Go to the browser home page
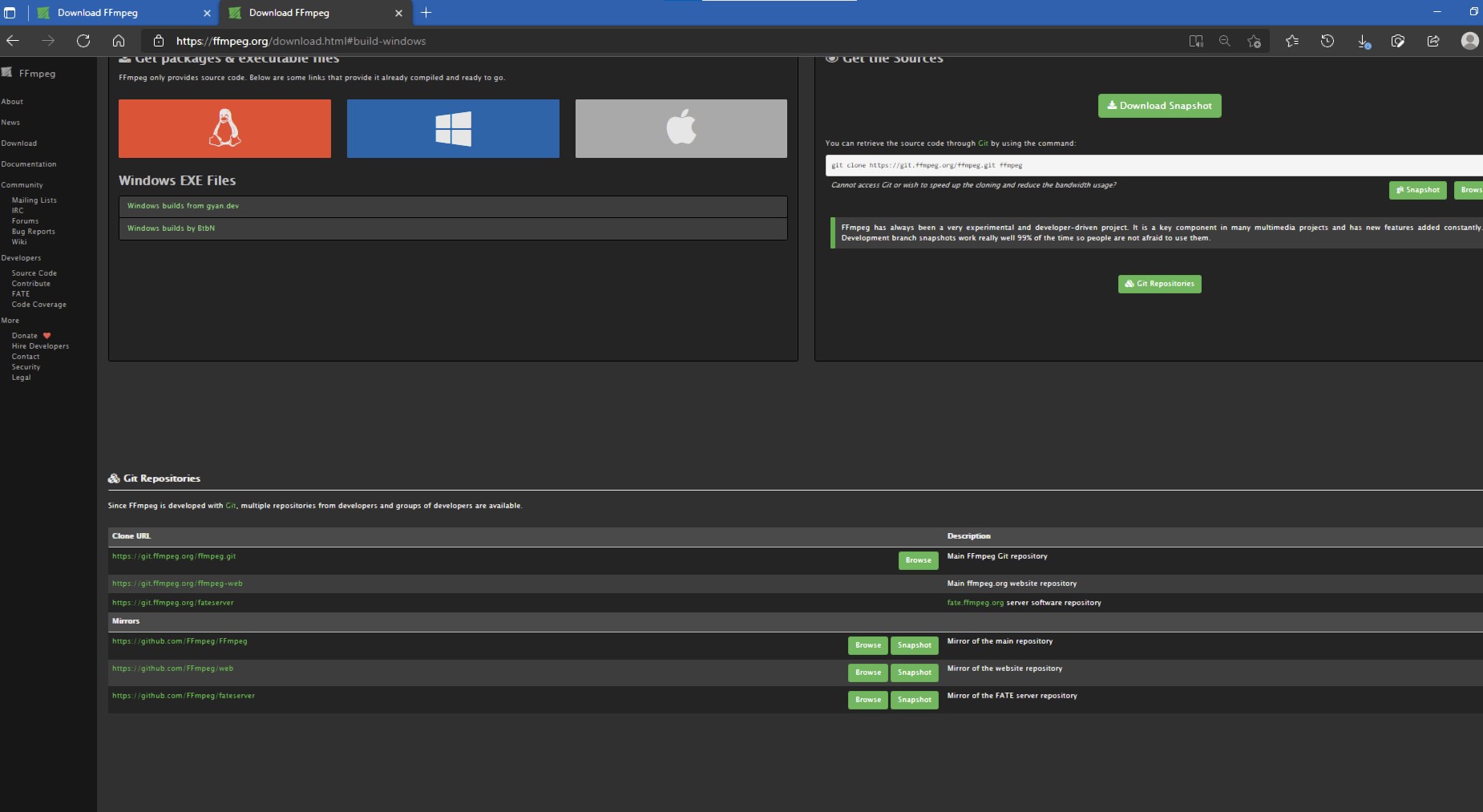The width and height of the screenshot is (1483, 812). [x=119, y=41]
